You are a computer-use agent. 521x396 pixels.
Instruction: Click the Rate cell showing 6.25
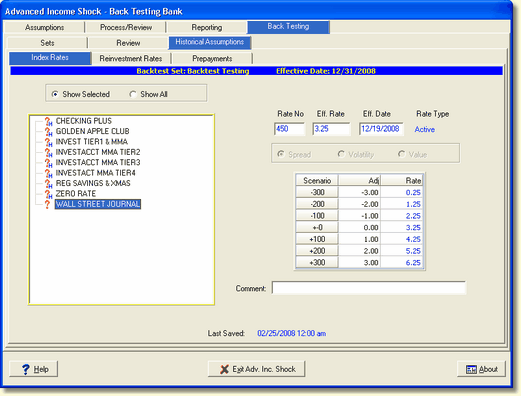(x=402, y=262)
